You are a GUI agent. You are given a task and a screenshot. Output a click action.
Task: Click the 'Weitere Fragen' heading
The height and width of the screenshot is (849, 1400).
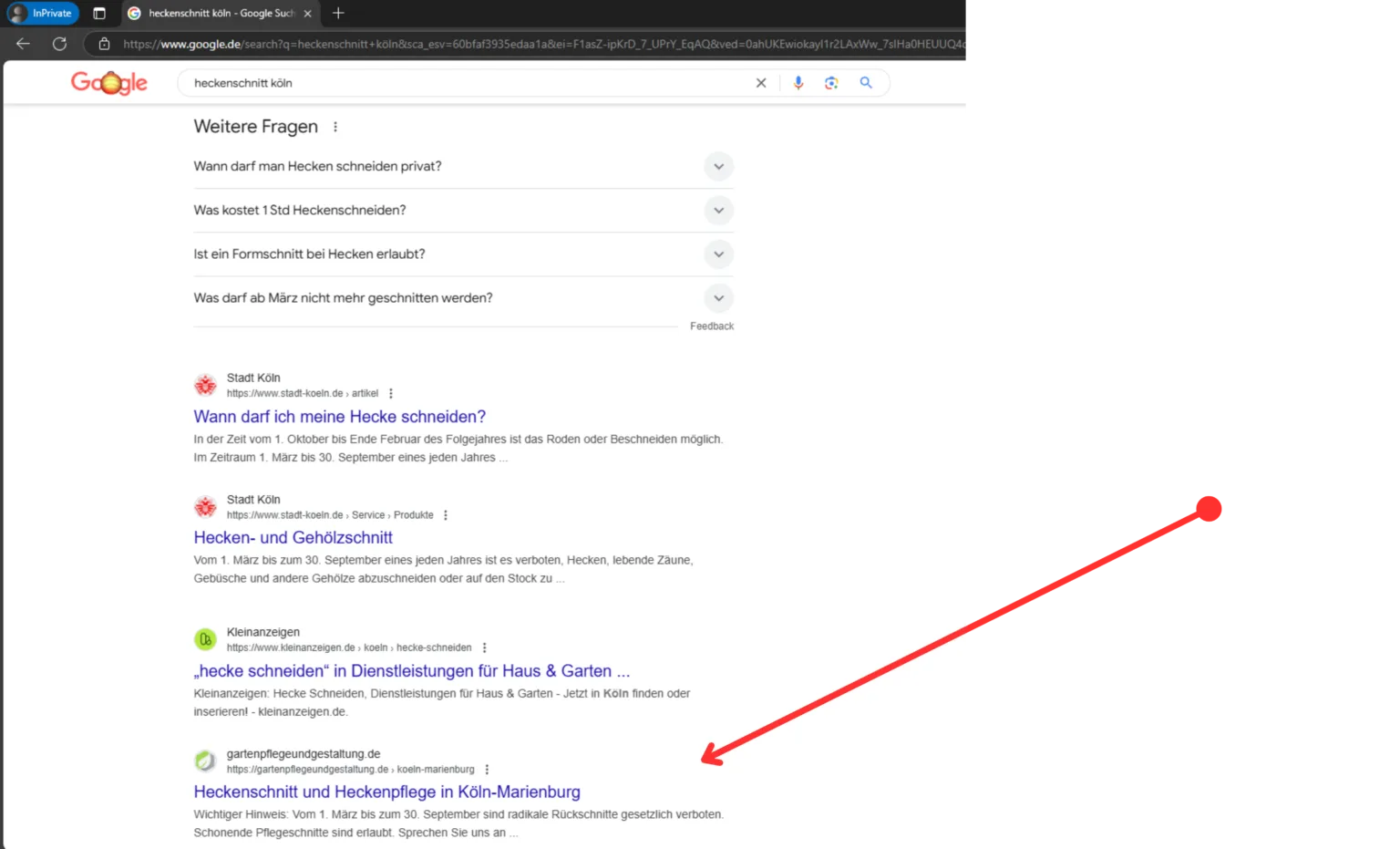pos(255,127)
